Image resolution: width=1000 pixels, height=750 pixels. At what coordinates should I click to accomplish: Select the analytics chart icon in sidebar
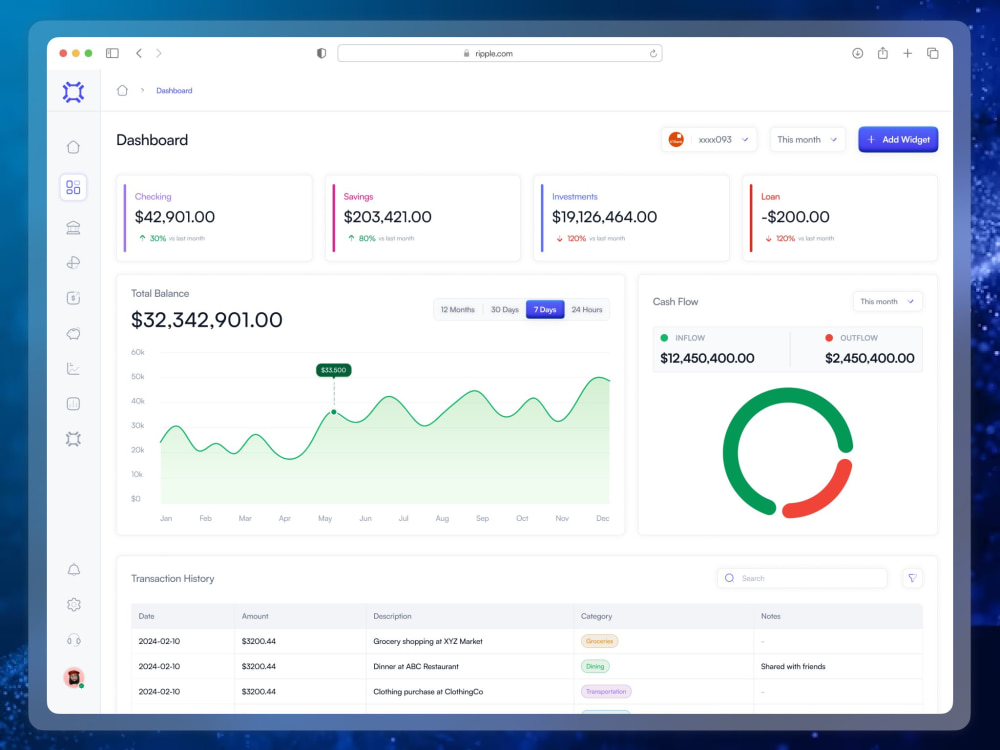click(x=73, y=368)
